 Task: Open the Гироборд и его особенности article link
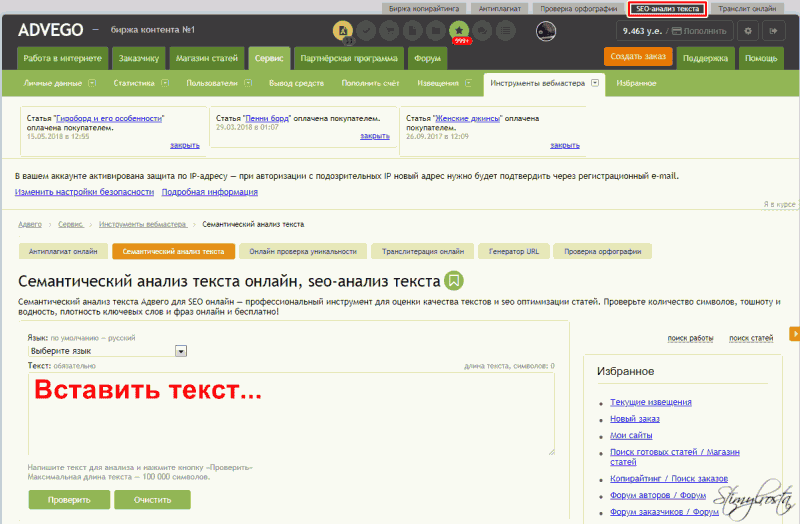(109, 118)
